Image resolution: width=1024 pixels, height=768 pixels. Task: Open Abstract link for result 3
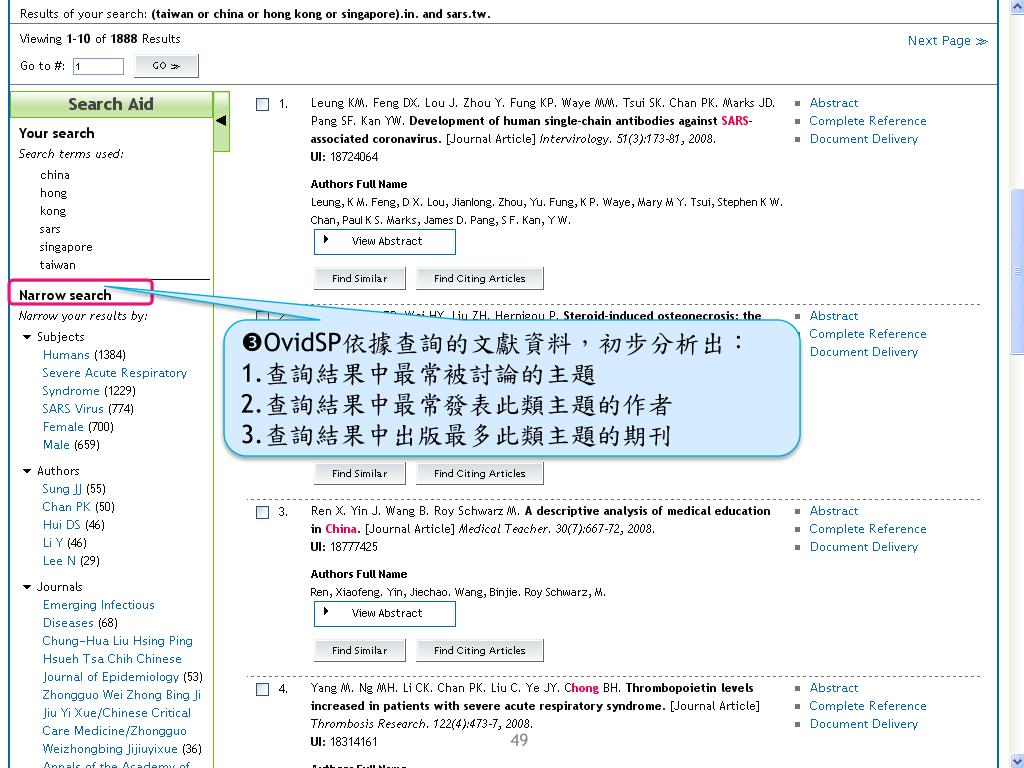[x=833, y=511]
